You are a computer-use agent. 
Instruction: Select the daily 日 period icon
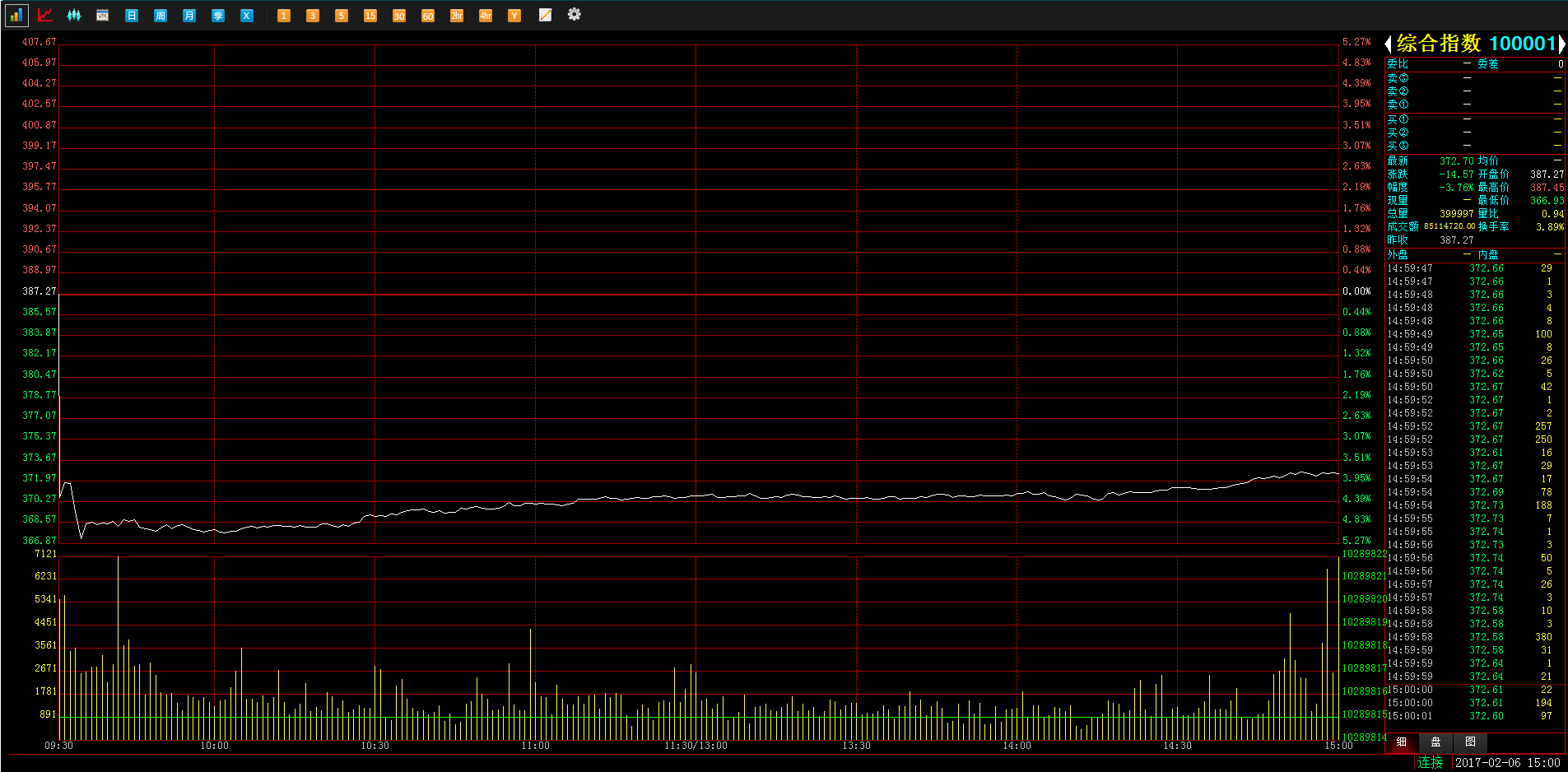pyautogui.click(x=132, y=16)
